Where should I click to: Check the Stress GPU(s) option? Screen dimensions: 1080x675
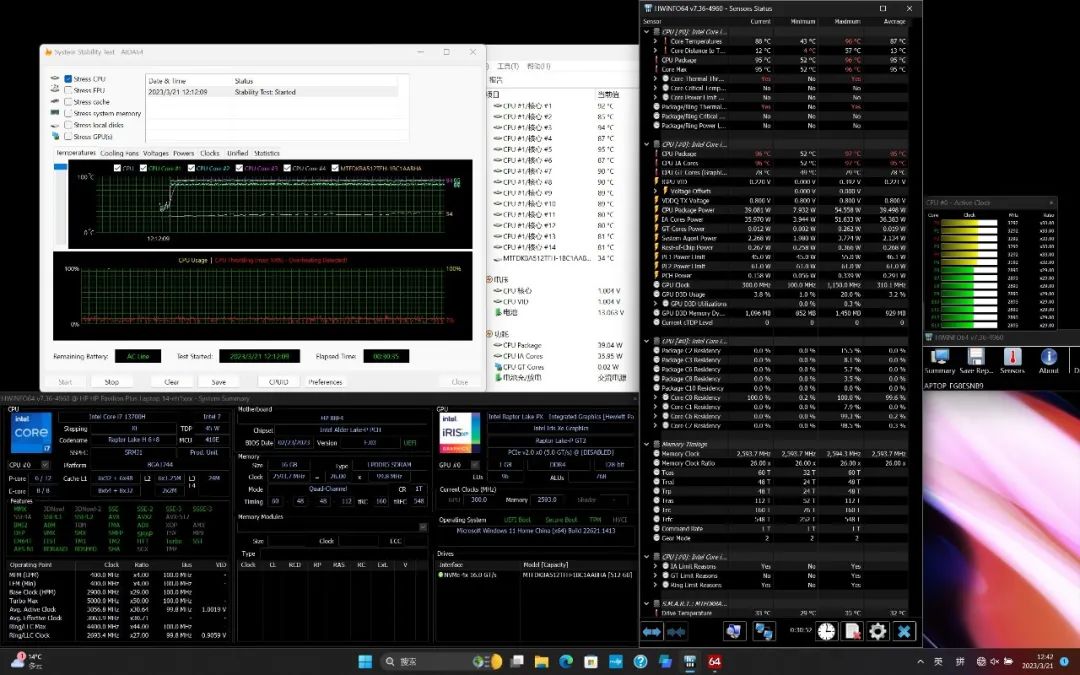[x=68, y=136]
